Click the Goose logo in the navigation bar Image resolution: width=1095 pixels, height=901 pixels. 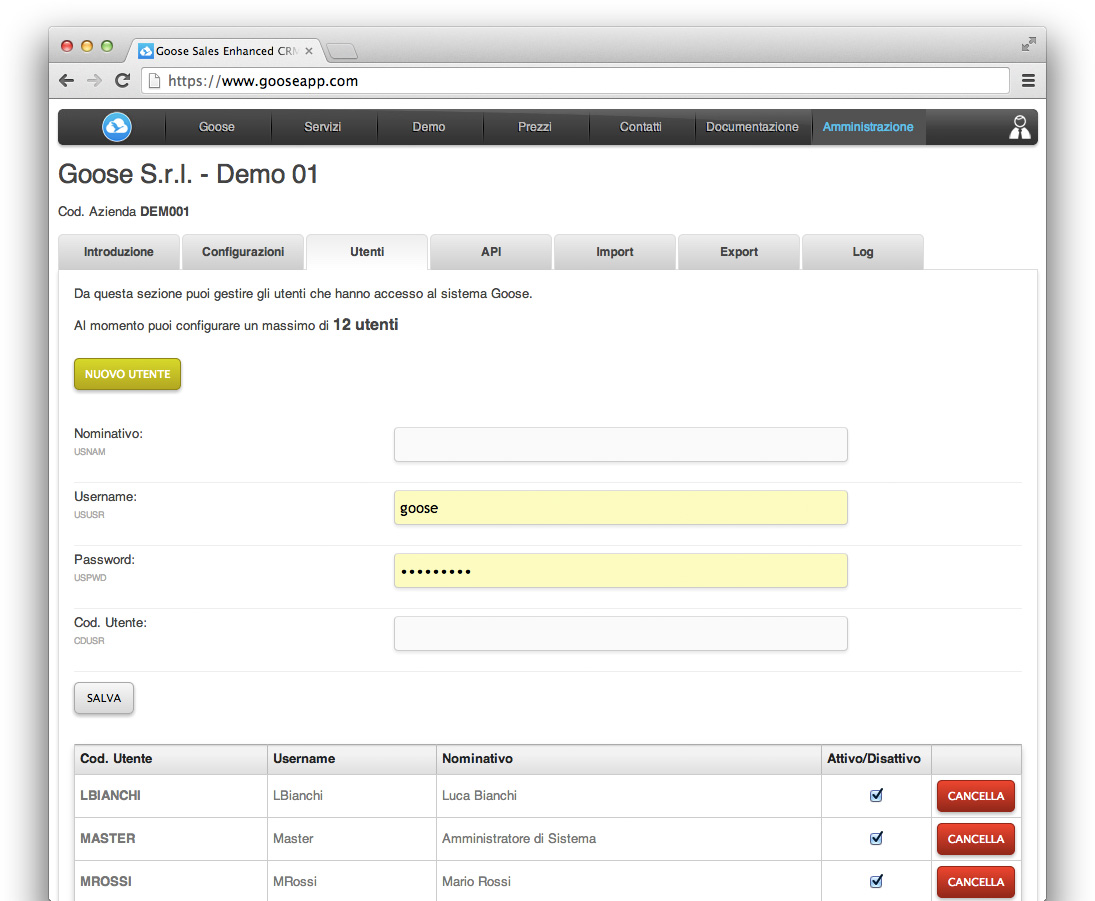click(117, 127)
